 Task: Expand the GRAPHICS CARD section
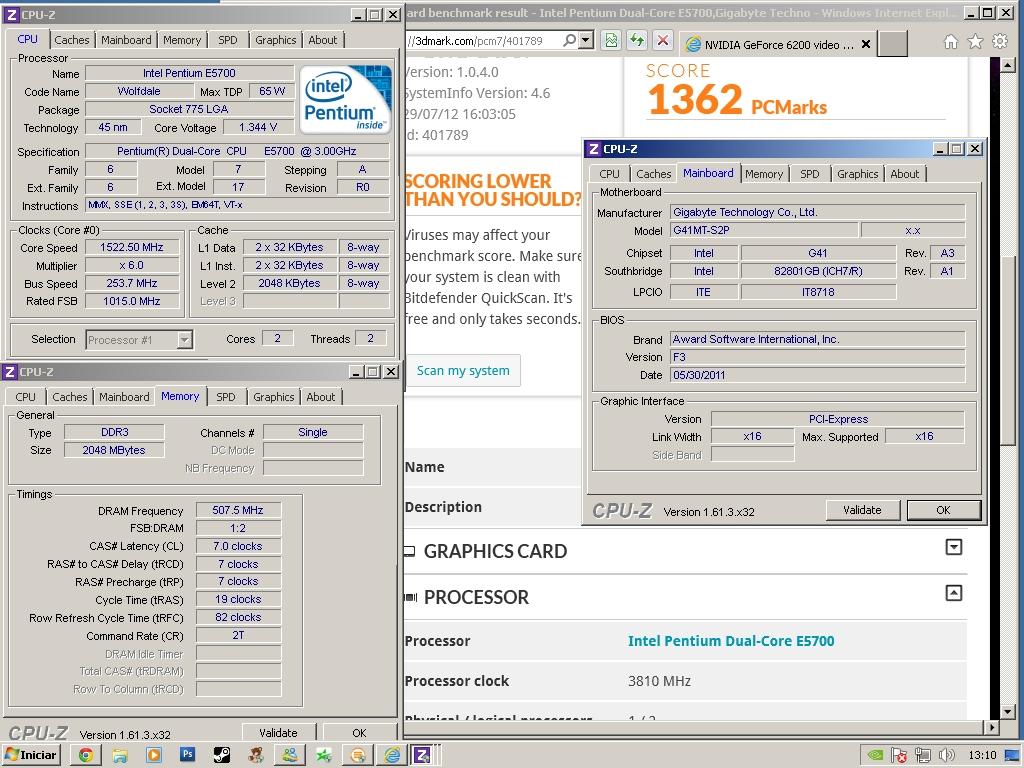(953, 547)
